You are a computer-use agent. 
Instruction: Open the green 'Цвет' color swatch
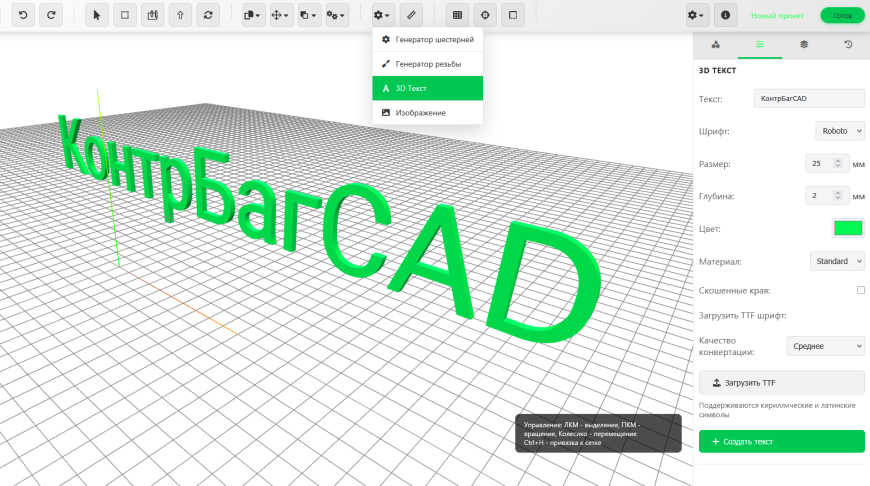tap(848, 228)
